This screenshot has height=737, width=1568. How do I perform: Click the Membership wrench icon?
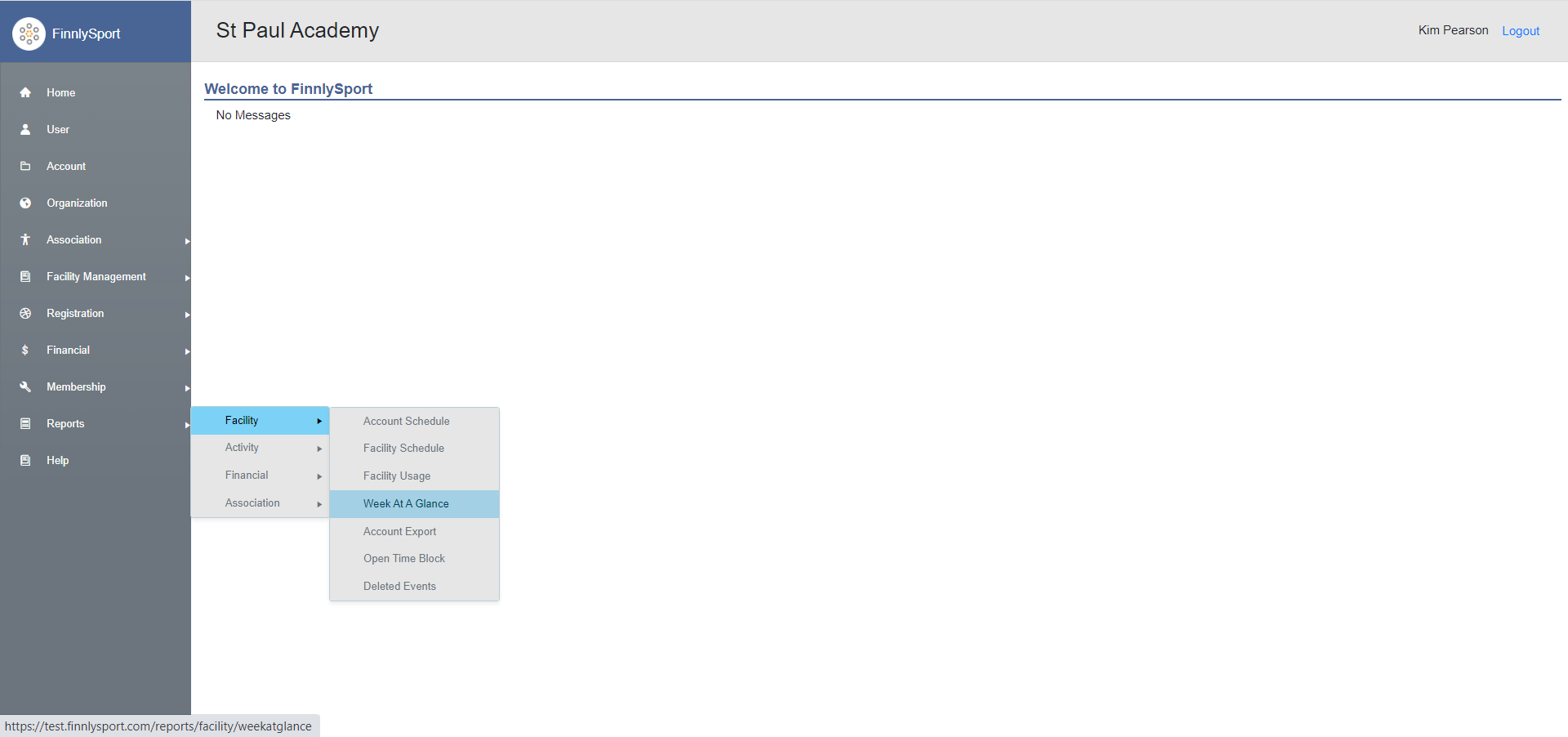point(25,386)
